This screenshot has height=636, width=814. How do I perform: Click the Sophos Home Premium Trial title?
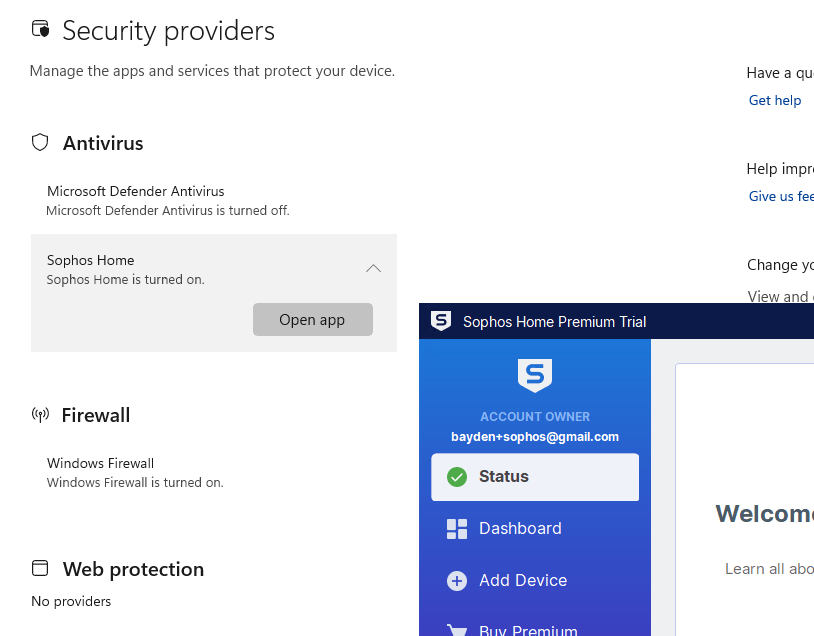click(x=554, y=322)
